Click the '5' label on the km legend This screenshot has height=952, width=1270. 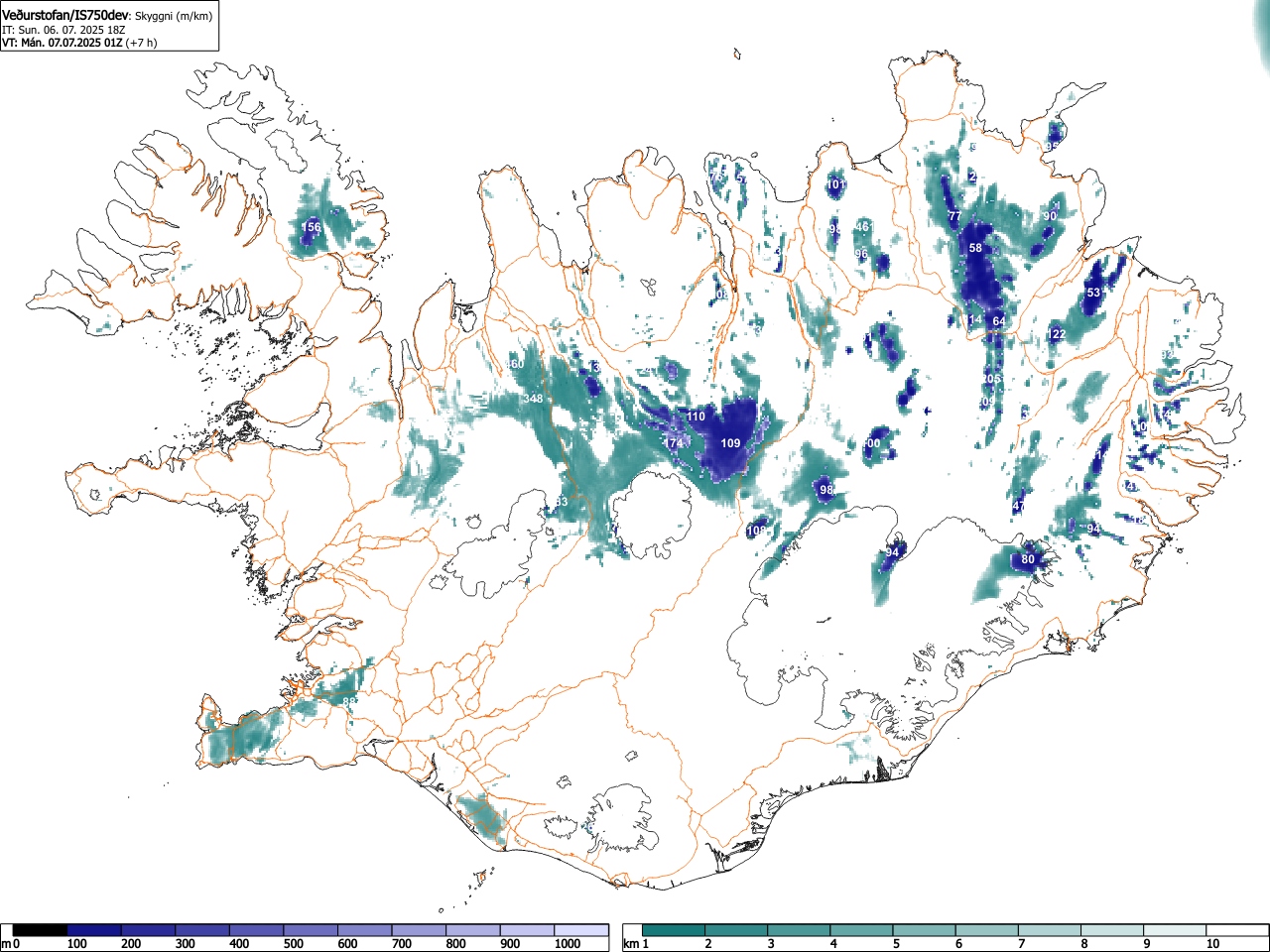895,944
